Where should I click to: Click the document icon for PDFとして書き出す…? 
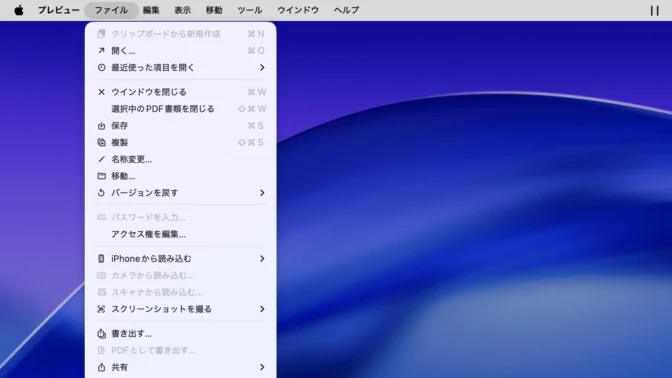(x=101, y=350)
